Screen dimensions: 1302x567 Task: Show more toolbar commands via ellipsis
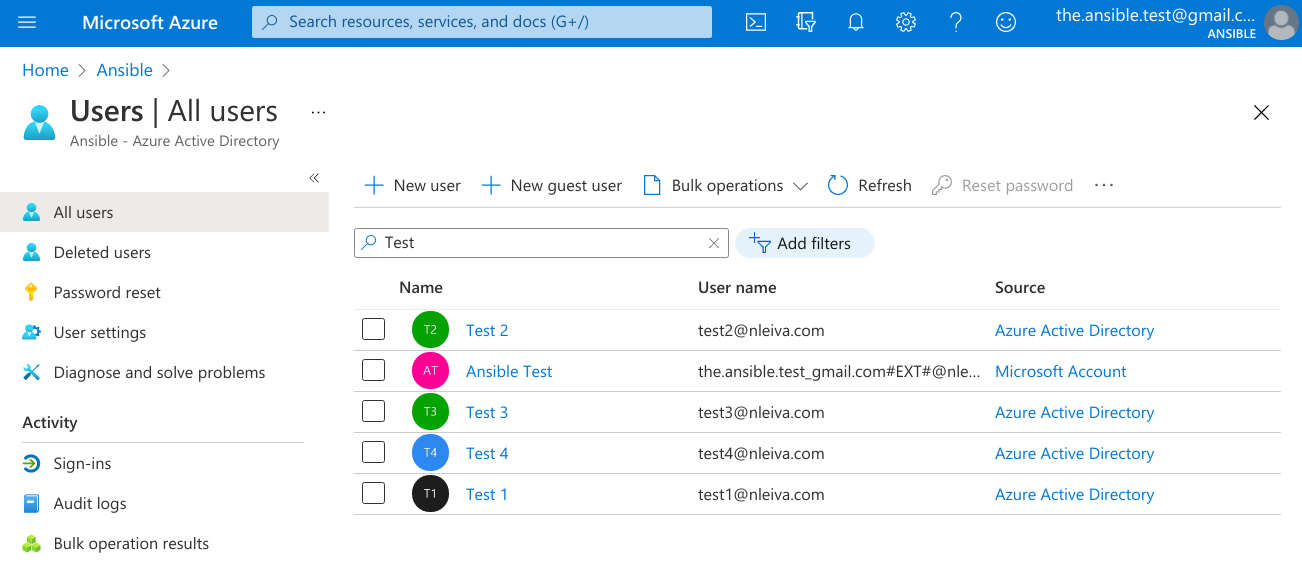point(1104,185)
